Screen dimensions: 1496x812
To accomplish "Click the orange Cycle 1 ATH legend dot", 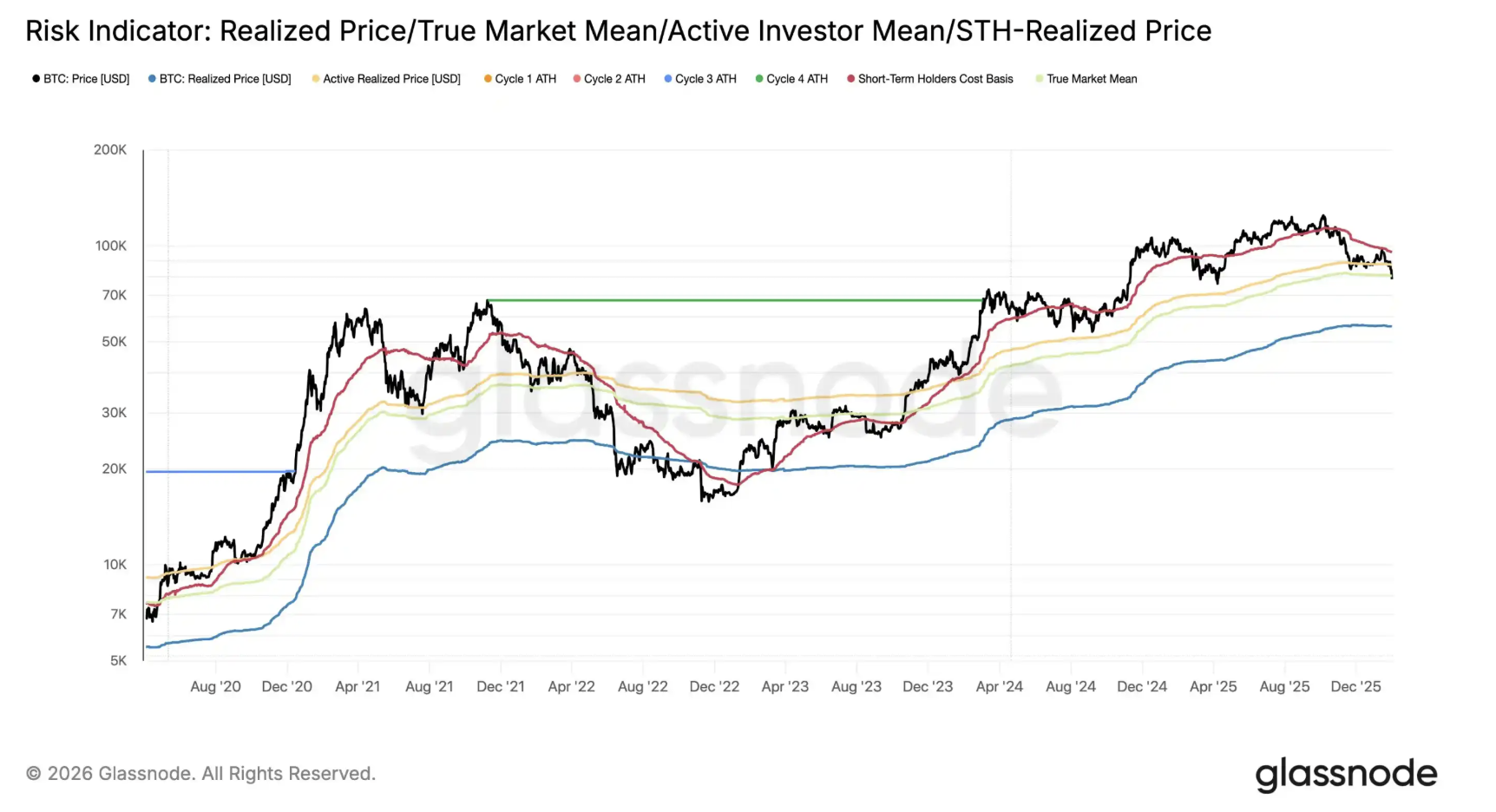I will (x=489, y=79).
